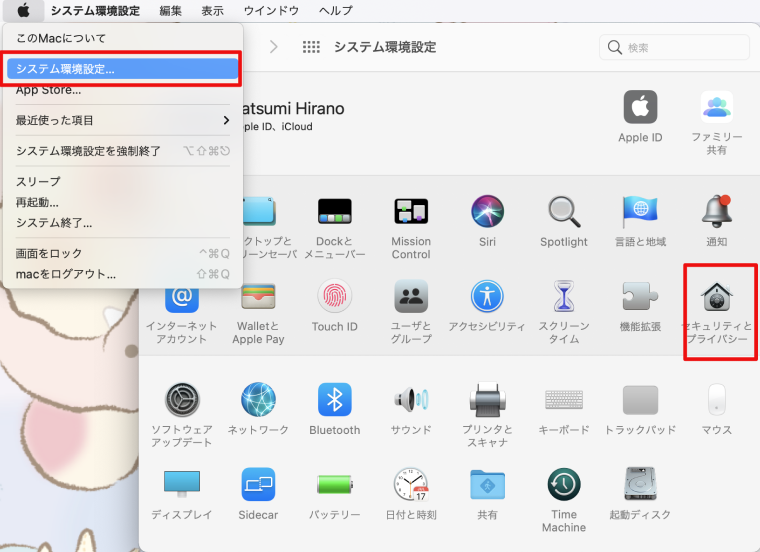Screen dimensions: 760x552
Task: Open the ウインドウ menu
Action: point(271,10)
